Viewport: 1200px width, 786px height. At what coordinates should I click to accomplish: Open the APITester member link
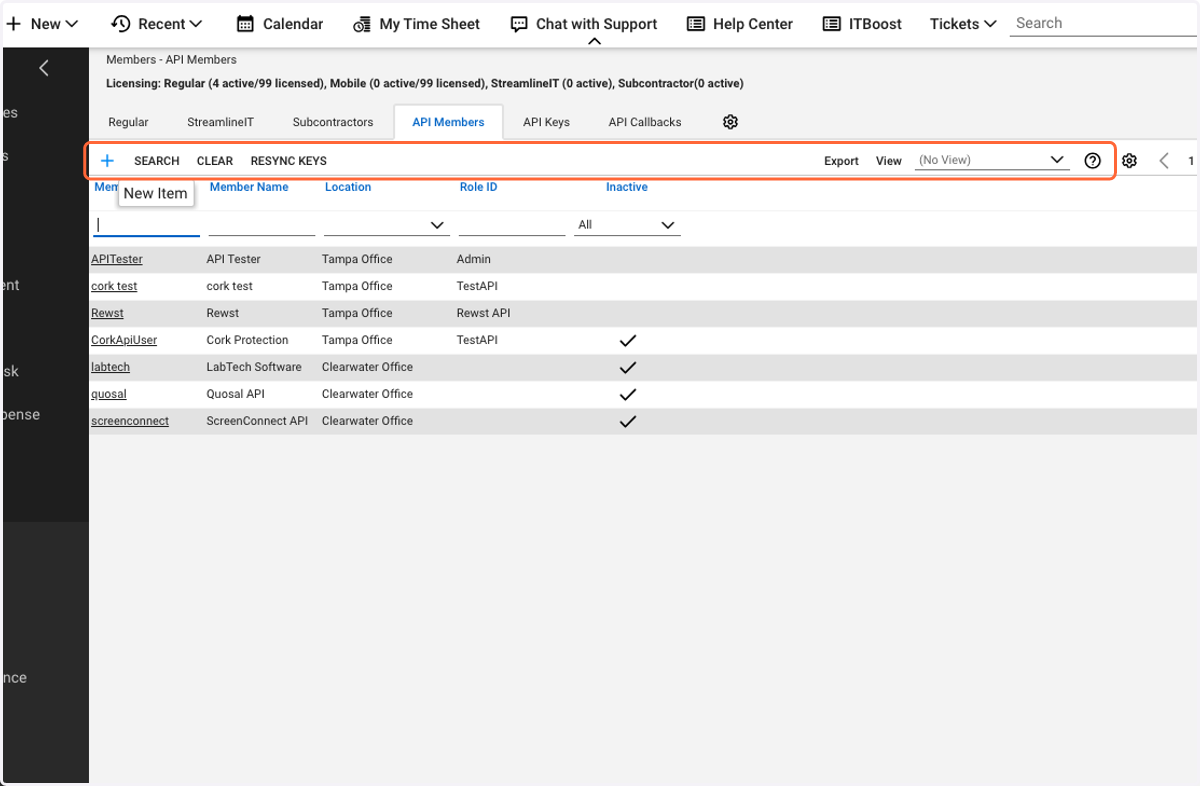pos(117,259)
